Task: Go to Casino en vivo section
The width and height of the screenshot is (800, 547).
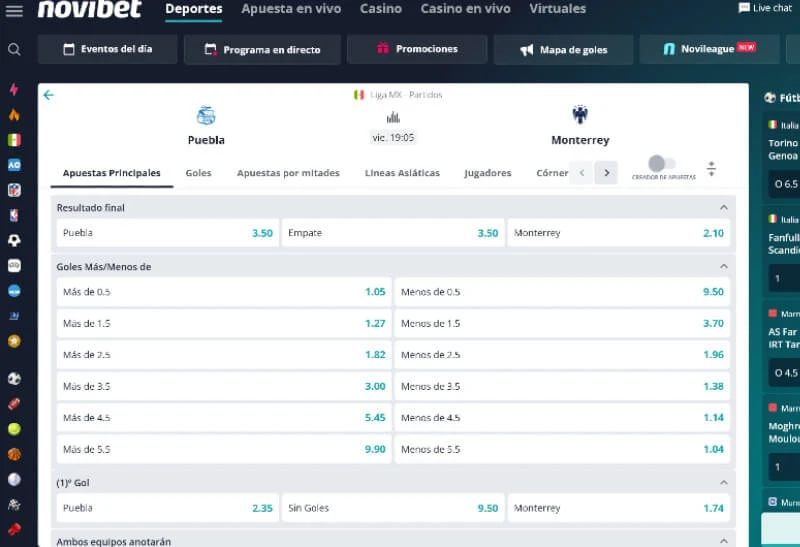Action: click(x=465, y=9)
